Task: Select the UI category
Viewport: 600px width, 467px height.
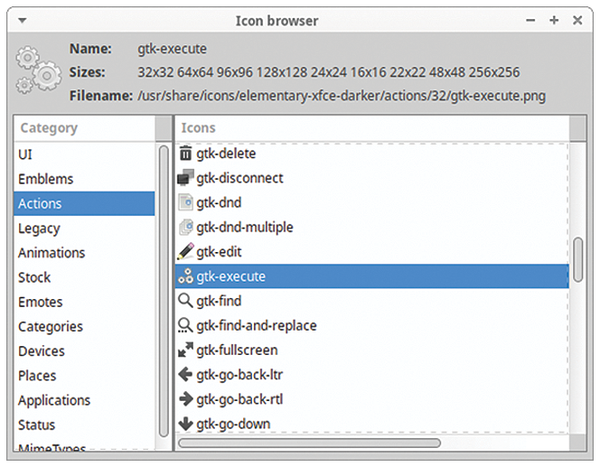Action: (x=26, y=154)
